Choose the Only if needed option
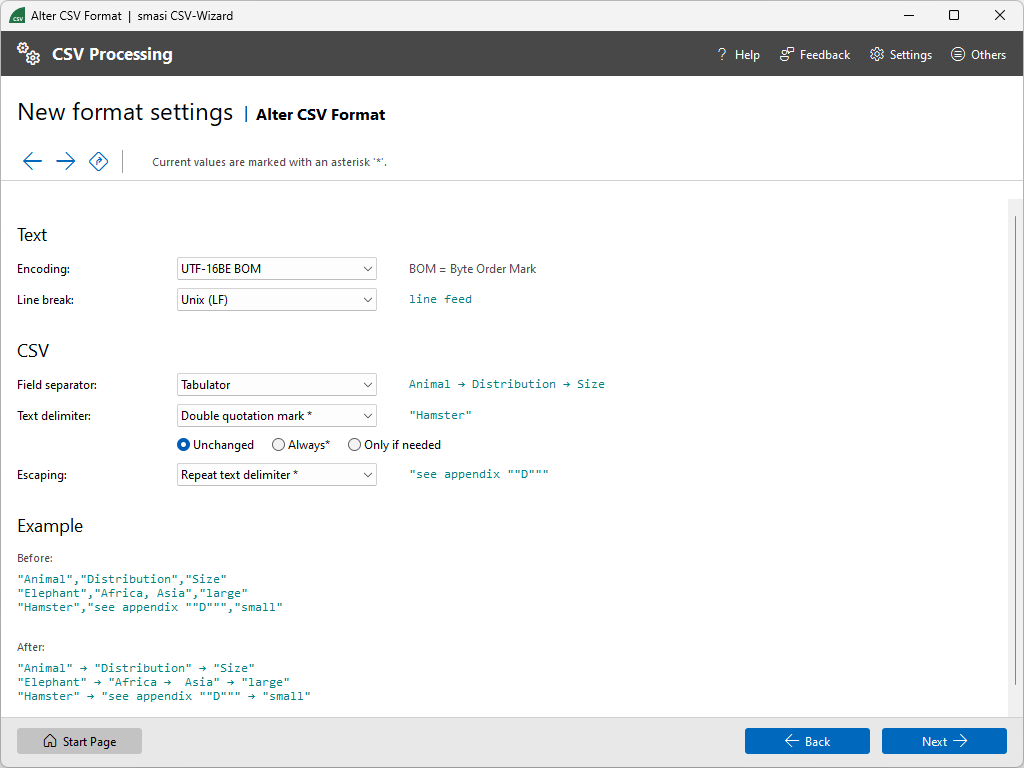This screenshot has width=1024, height=768. [354, 444]
